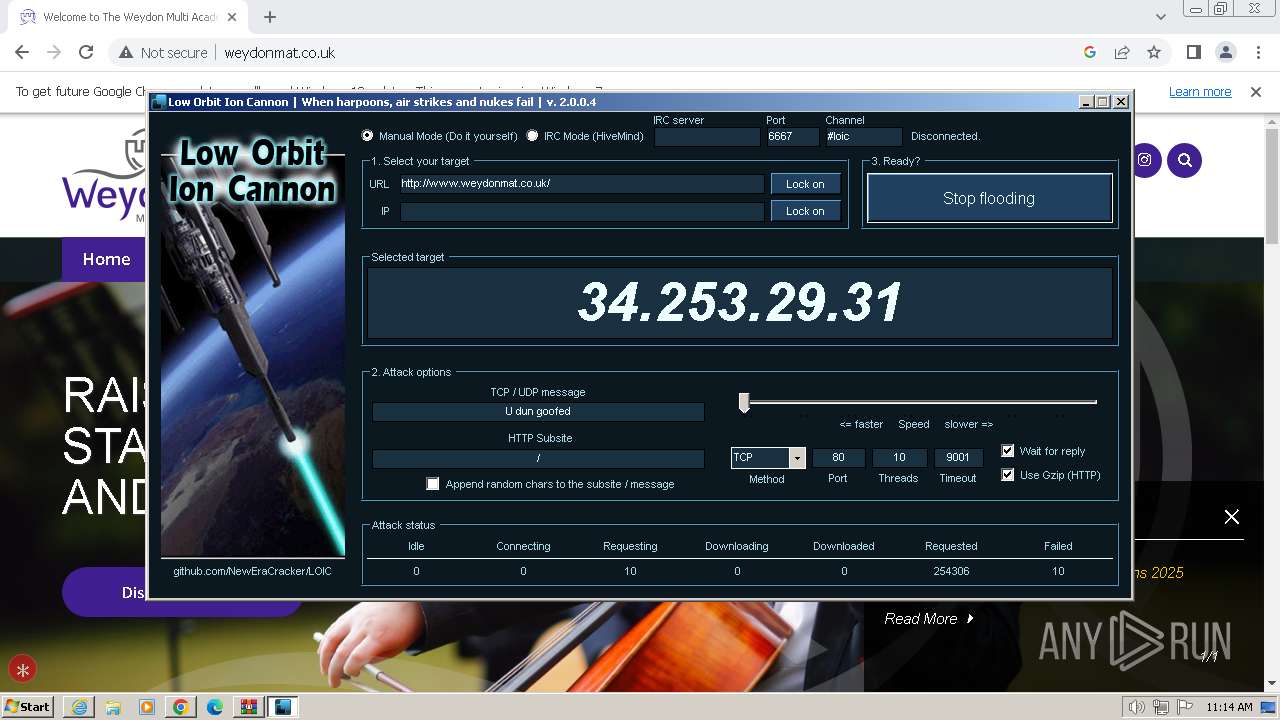Dismiss the Chrome update infobar
This screenshot has width=1280, height=720.
click(x=1256, y=92)
